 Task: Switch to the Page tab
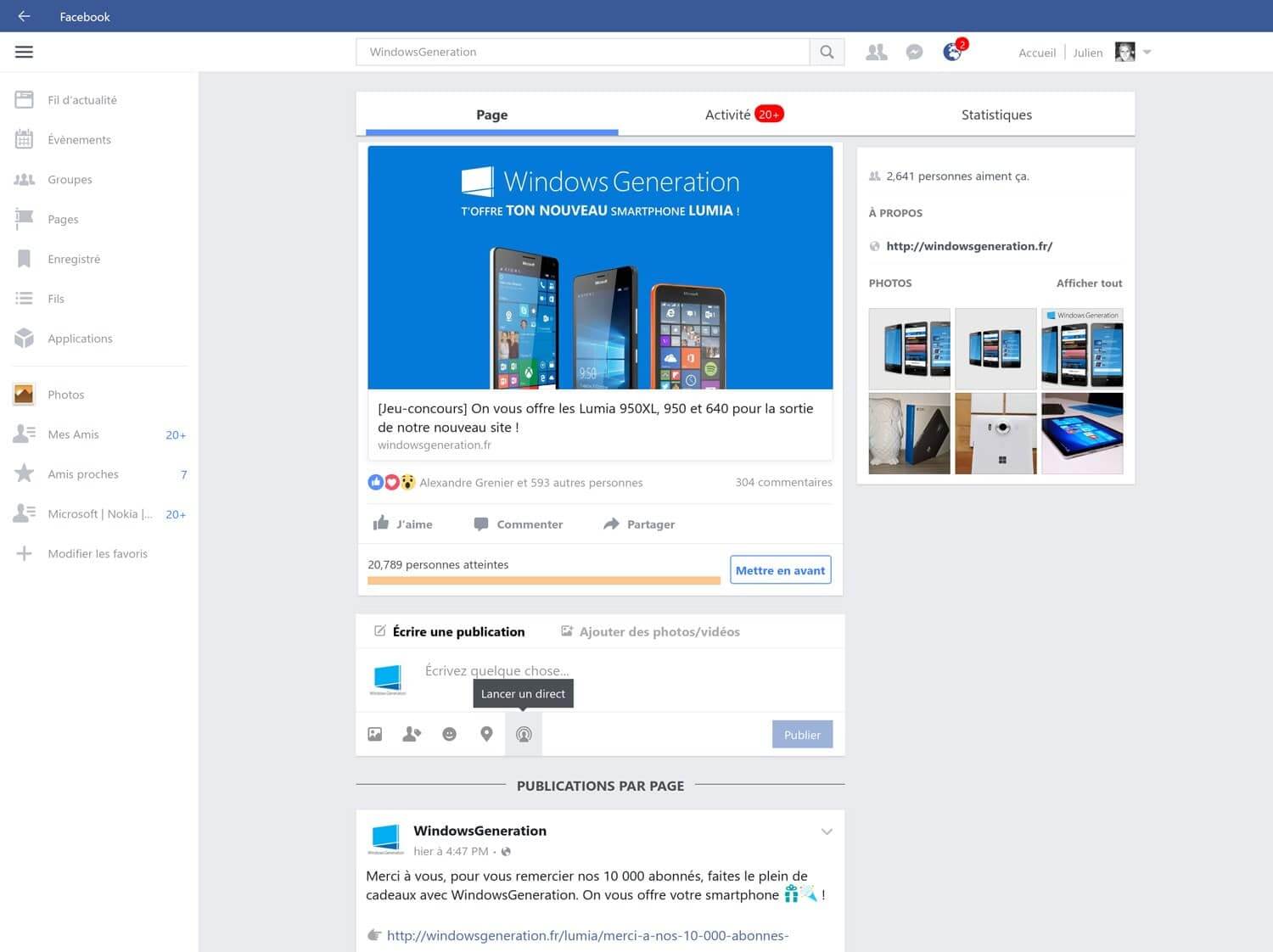491,115
